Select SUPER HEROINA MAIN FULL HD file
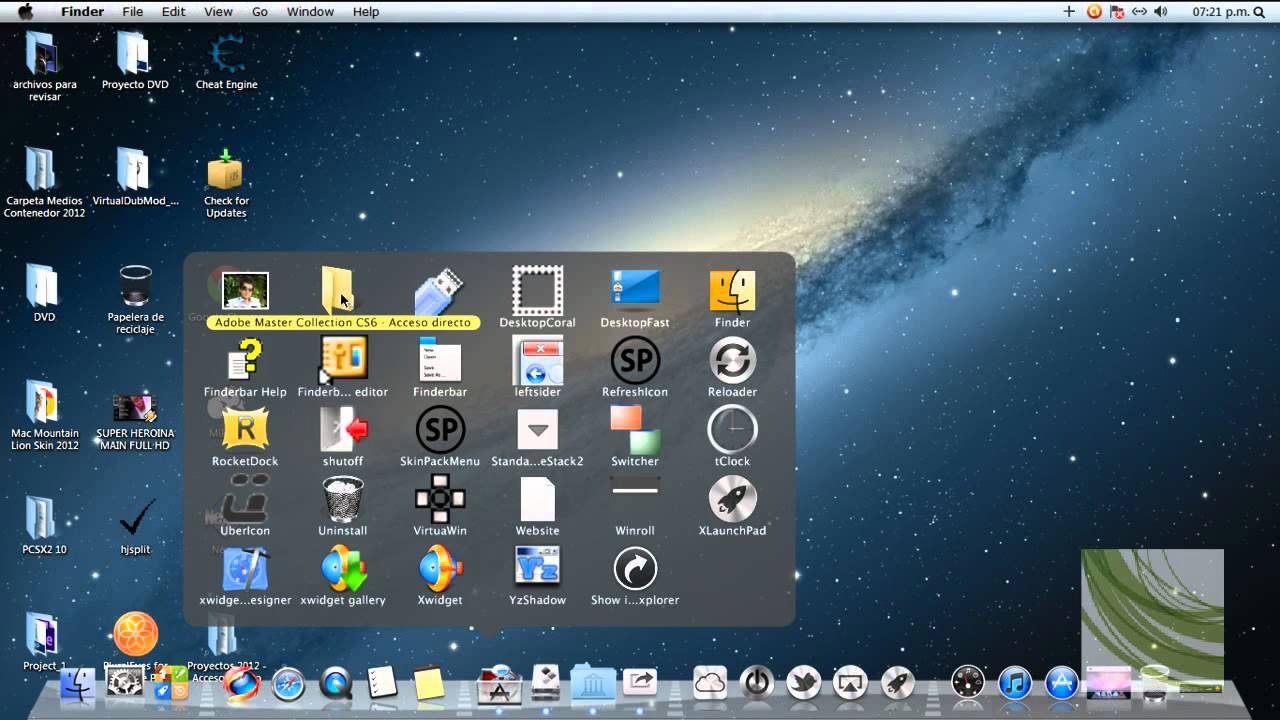 pyautogui.click(x=134, y=408)
